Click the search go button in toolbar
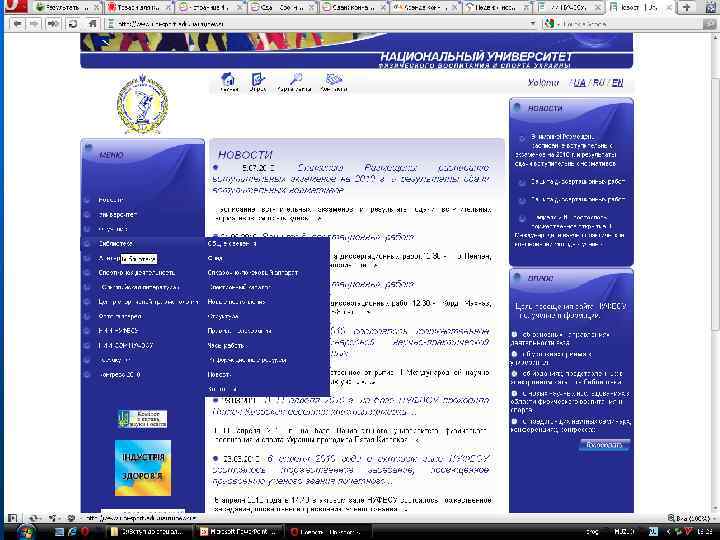The width and height of the screenshot is (720, 540). (x=709, y=23)
